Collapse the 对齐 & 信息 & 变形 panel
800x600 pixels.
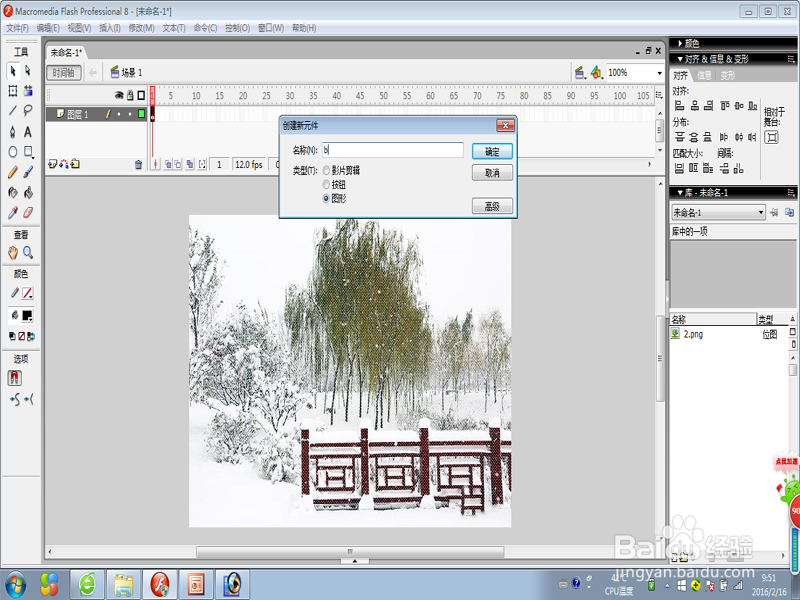(680, 59)
